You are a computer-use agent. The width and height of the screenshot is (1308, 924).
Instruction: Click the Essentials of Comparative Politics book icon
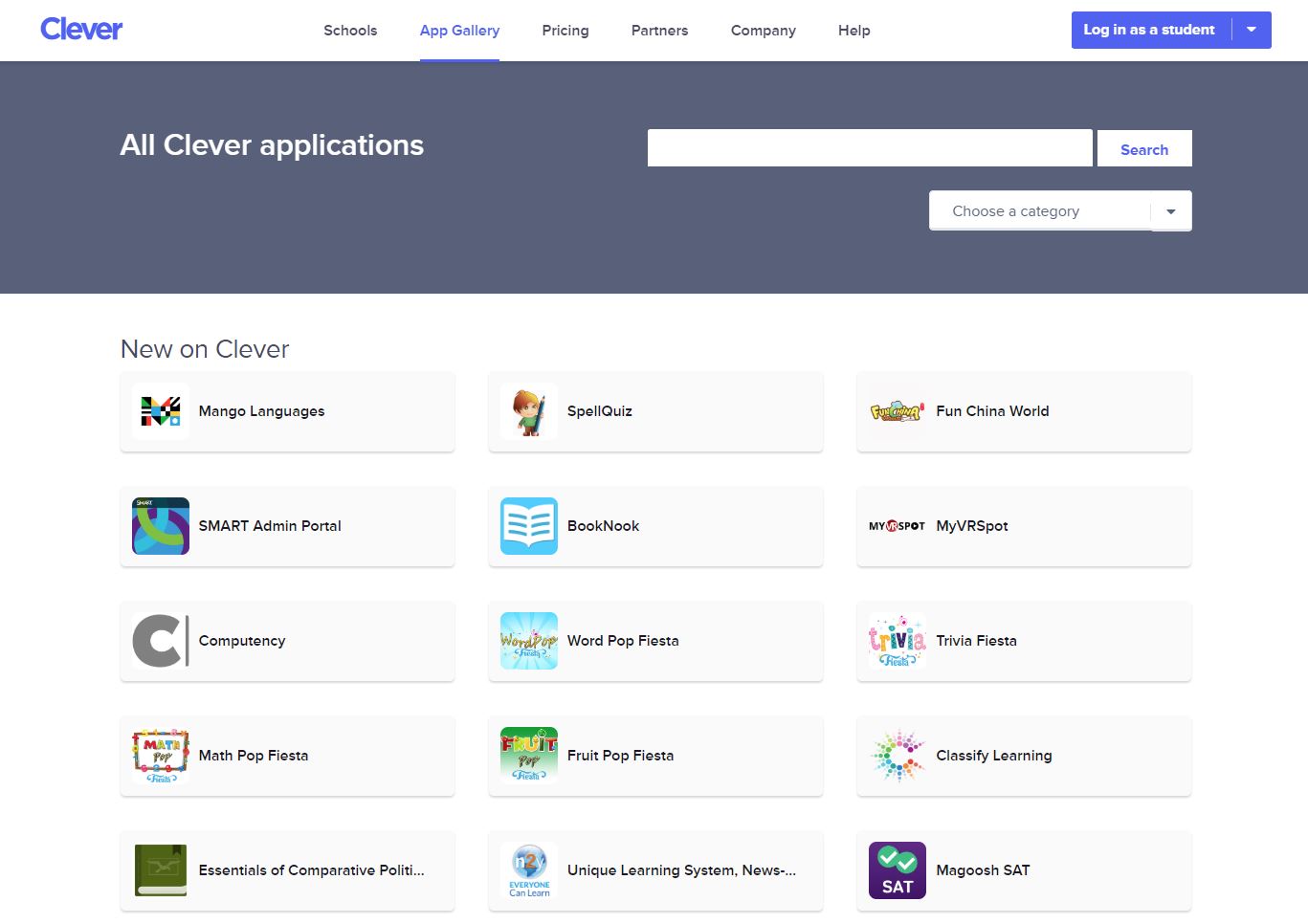tap(161, 870)
